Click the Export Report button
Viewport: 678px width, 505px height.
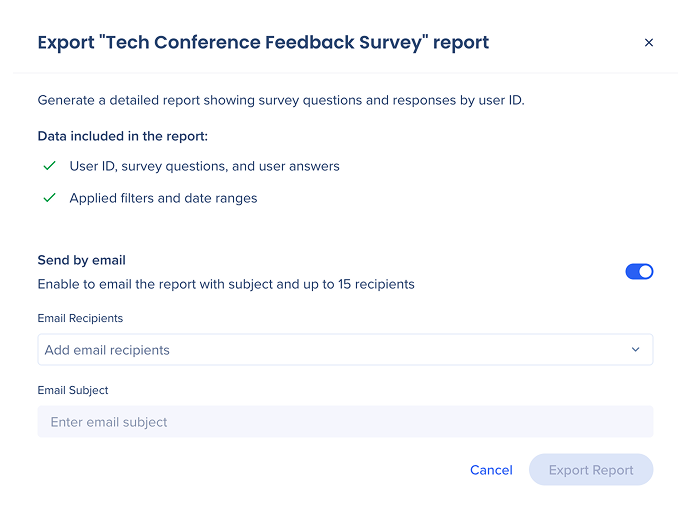tap(591, 470)
